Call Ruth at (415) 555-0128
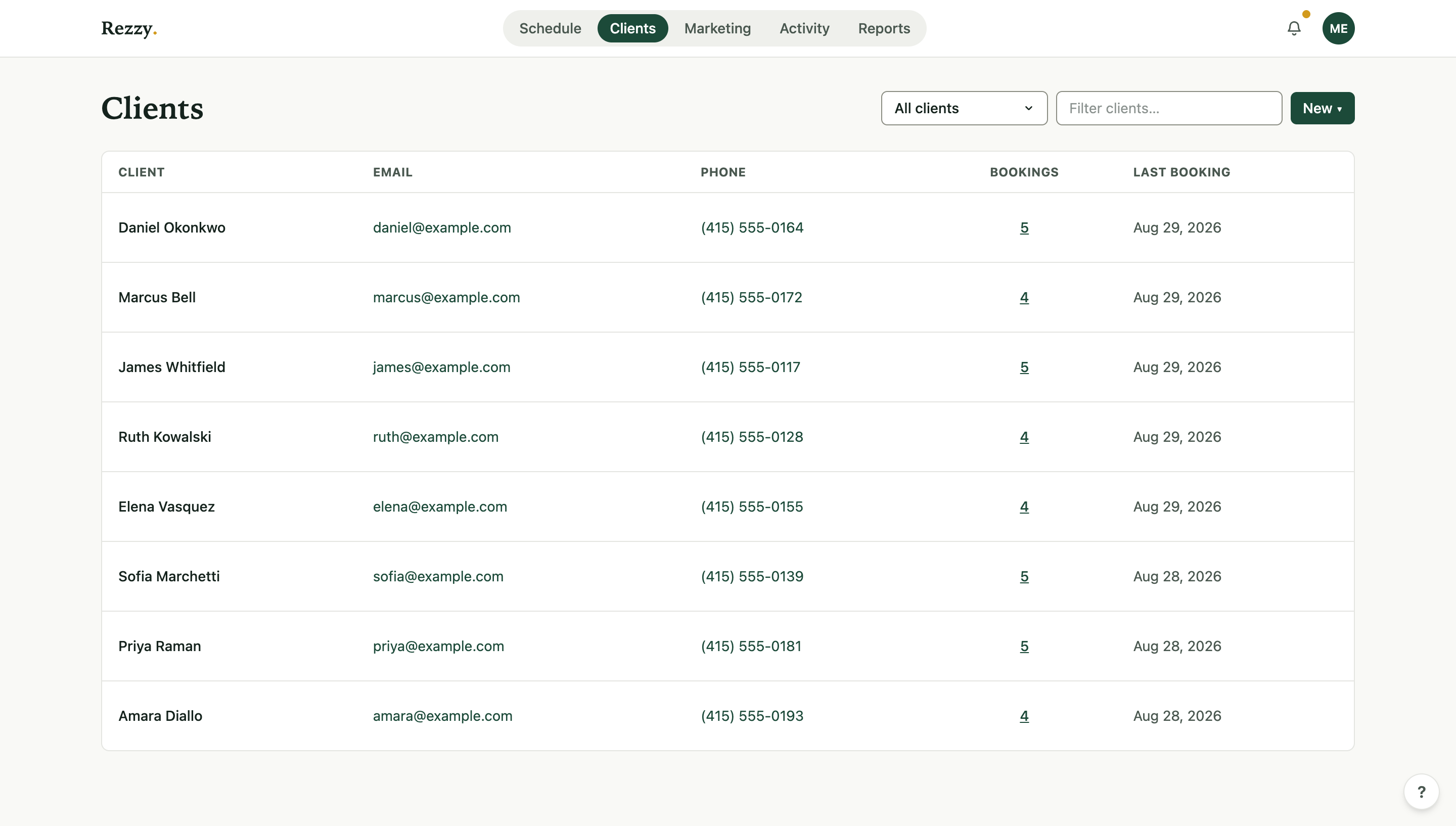This screenshot has height=826, width=1456. (x=752, y=437)
